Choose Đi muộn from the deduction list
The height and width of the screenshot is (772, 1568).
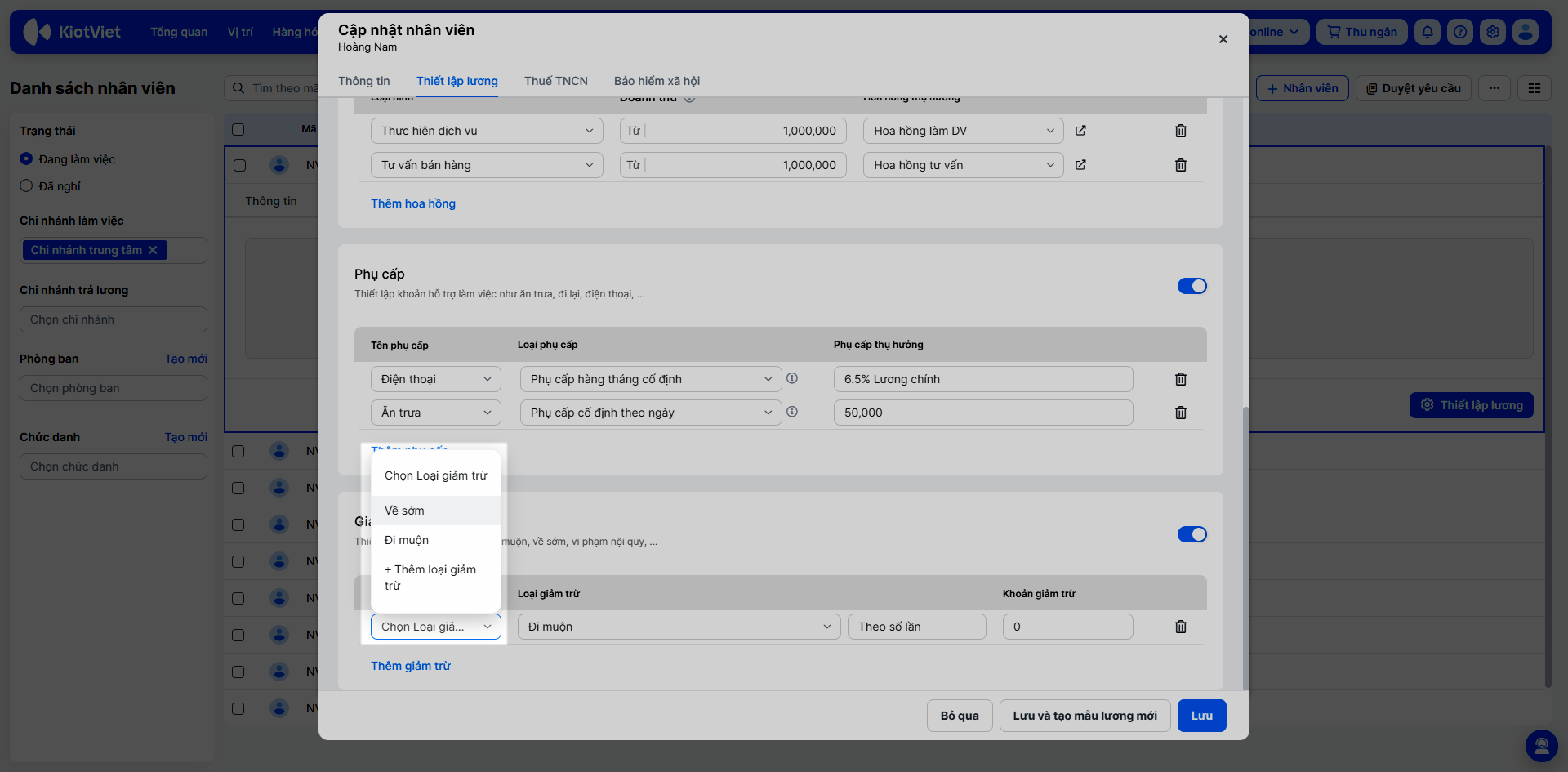point(436,540)
